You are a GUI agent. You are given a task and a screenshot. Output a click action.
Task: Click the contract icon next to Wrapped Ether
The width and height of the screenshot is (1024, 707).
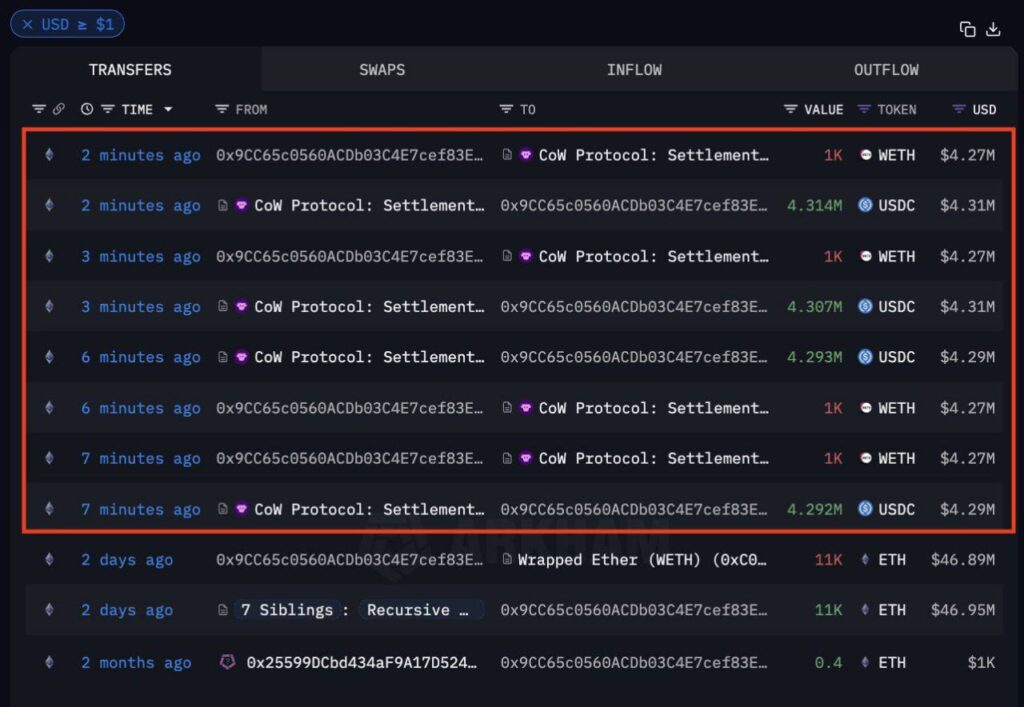coord(510,560)
